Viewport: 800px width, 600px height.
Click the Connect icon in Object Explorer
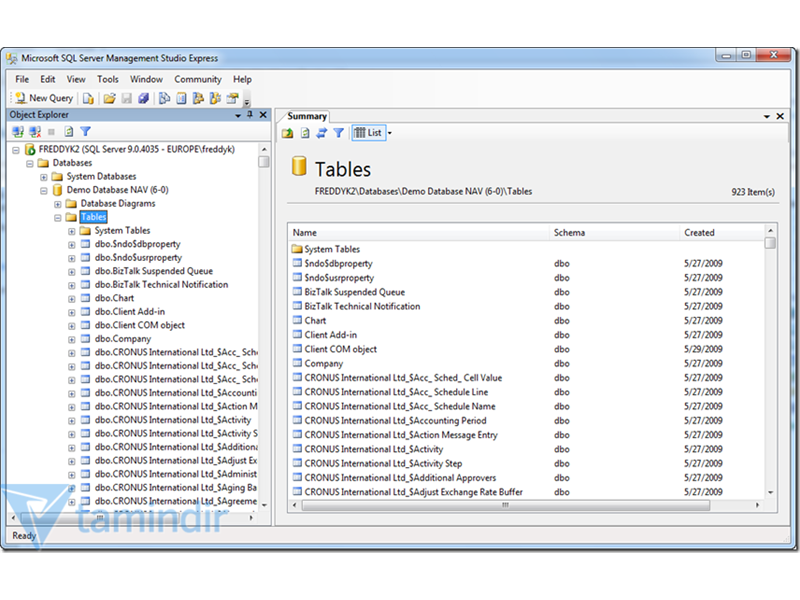(18, 131)
